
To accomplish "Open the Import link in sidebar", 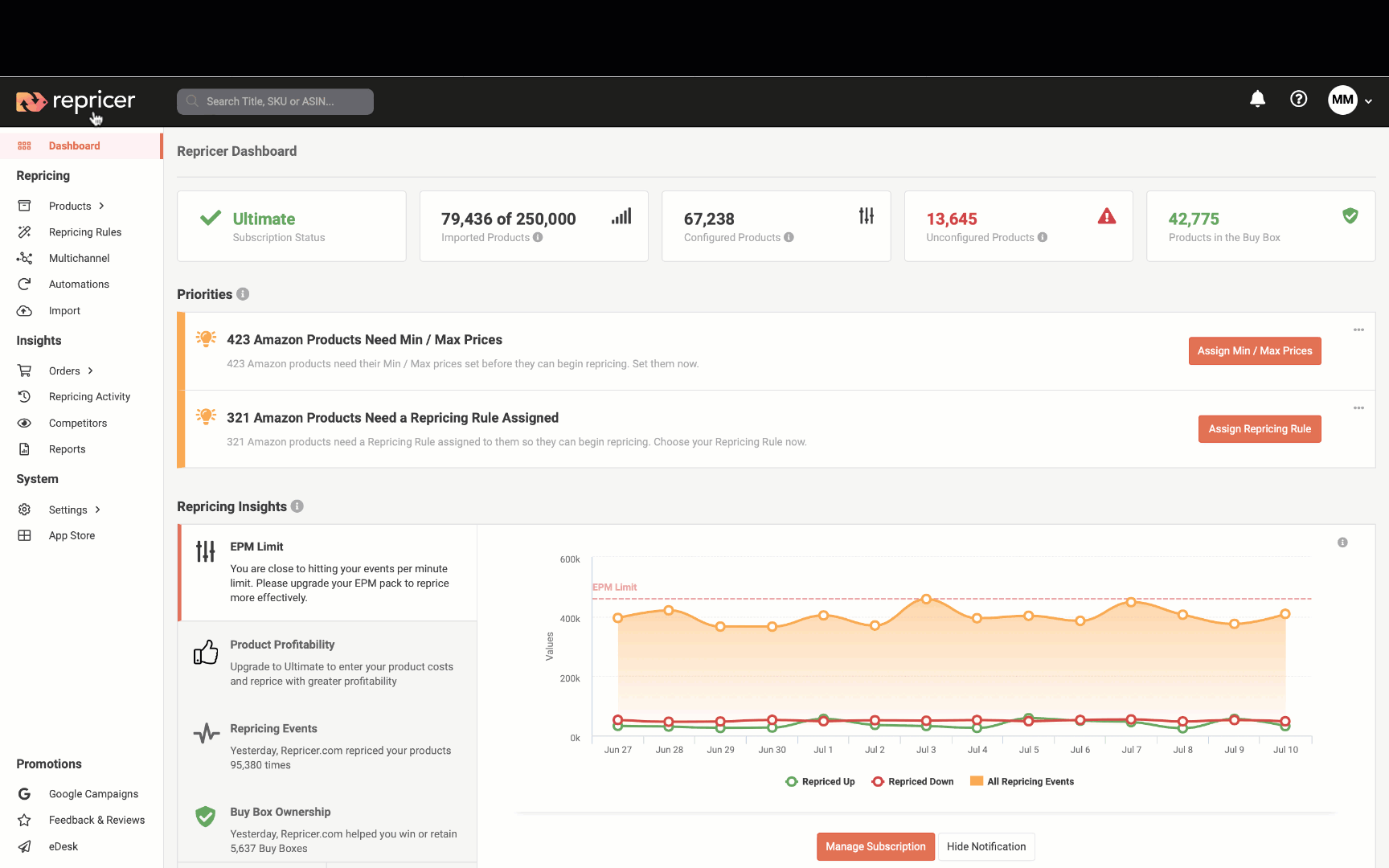I will tap(64, 311).
